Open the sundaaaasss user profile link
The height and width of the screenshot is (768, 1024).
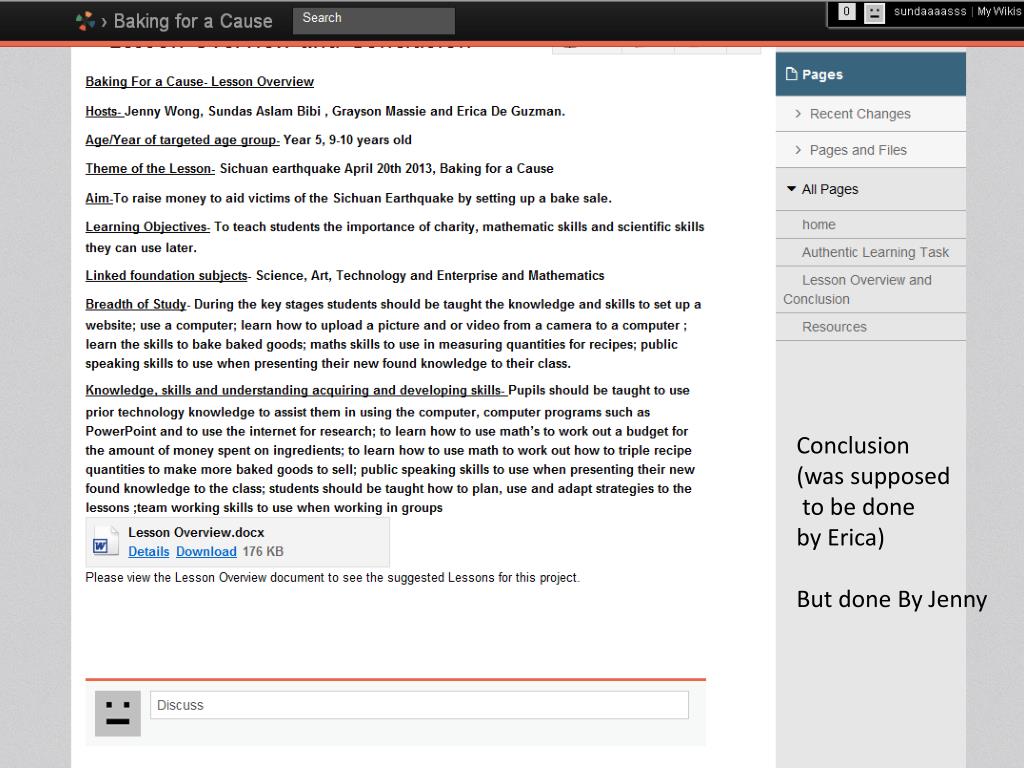pyautogui.click(x=929, y=11)
